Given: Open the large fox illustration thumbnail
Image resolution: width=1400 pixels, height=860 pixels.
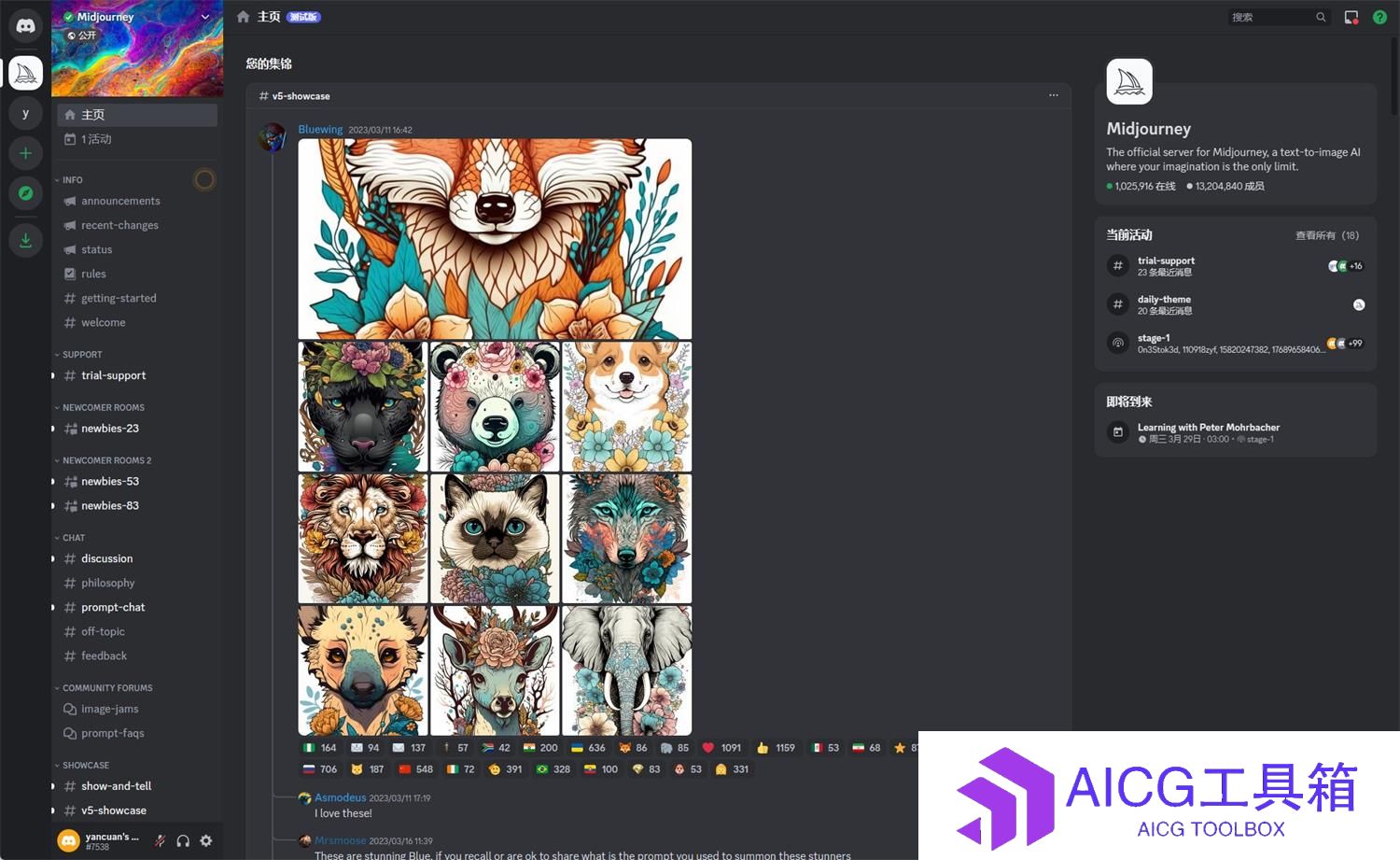Looking at the screenshot, I should 495,239.
